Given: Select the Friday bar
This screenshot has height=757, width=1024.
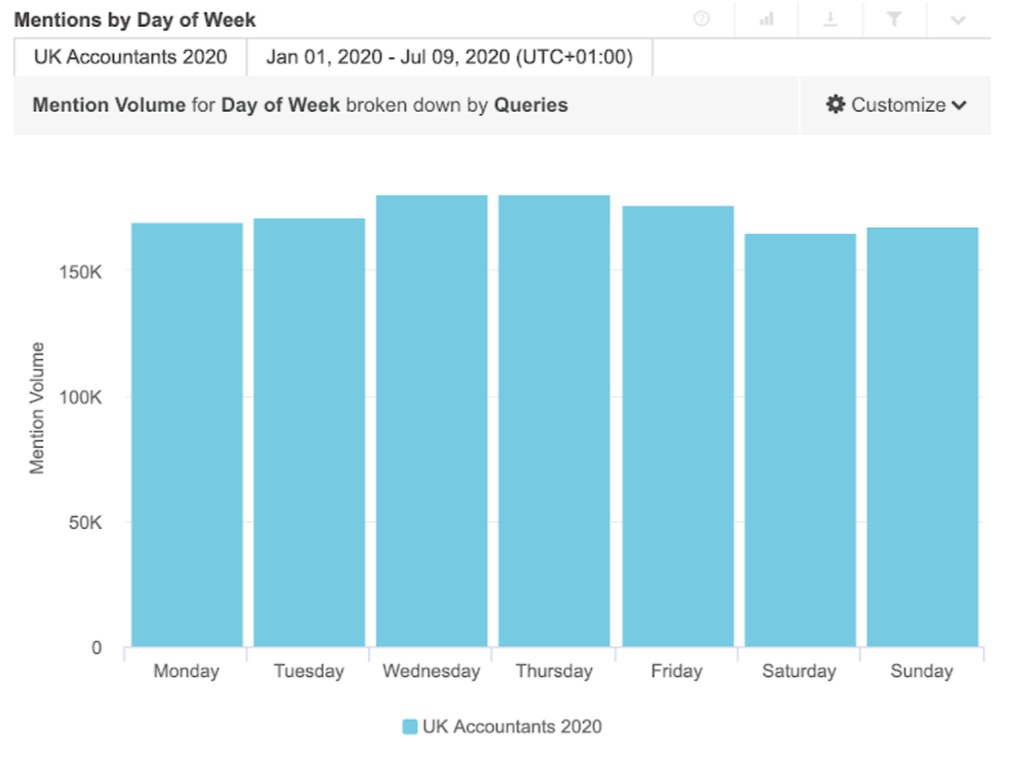Looking at the screenshot, I should [677, 426].
